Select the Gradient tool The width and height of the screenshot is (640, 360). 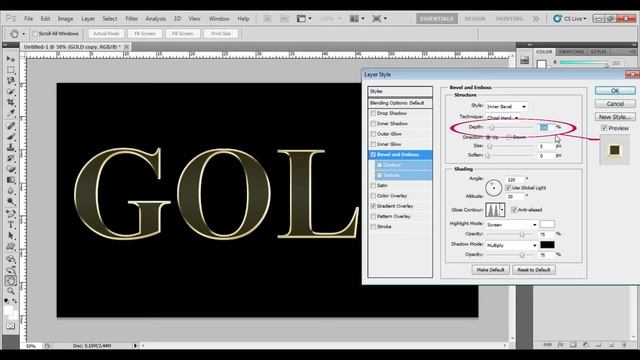11,180
